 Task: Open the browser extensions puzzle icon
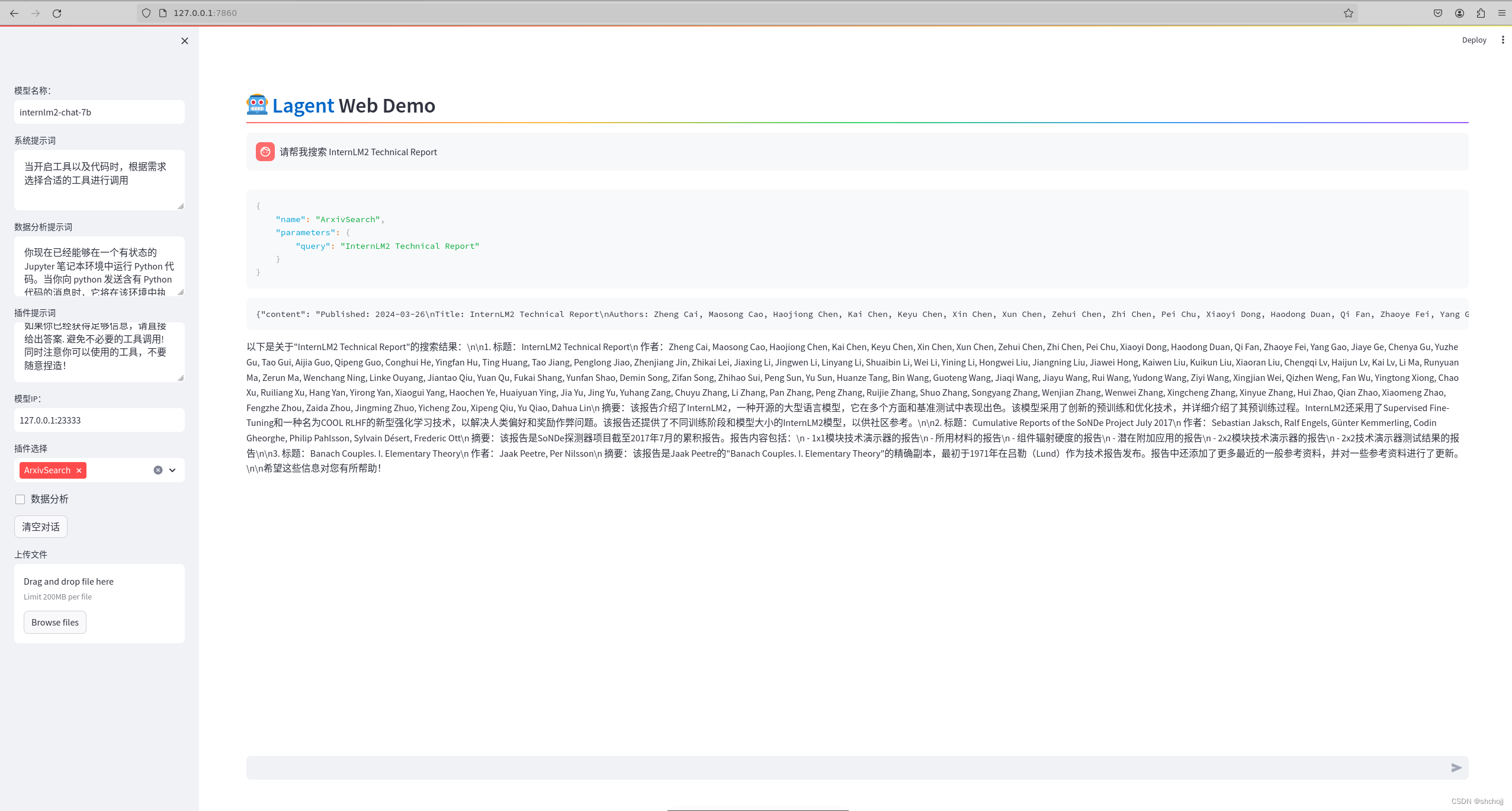[1481, 13]
